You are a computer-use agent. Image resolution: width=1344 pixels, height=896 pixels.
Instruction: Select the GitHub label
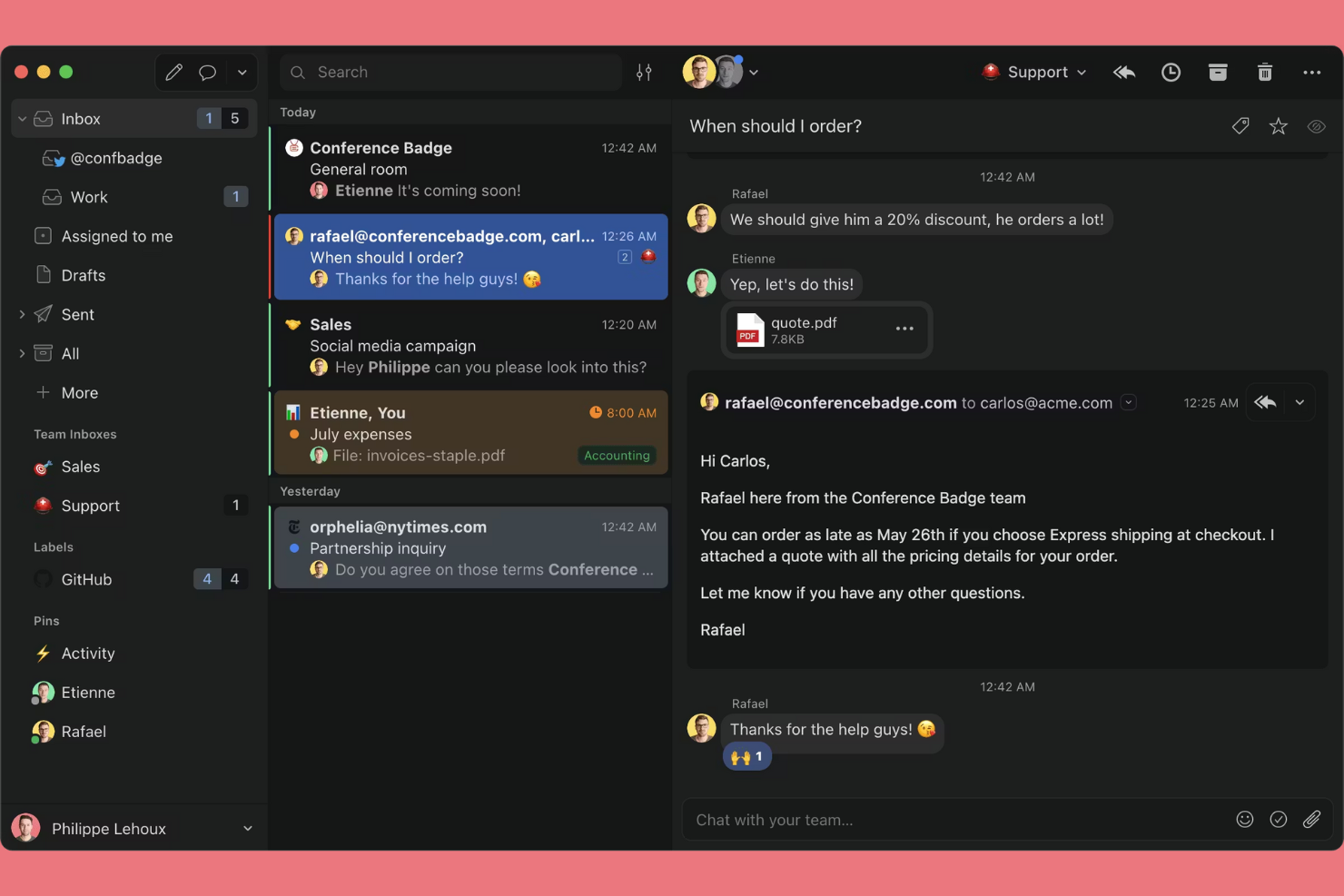coord(85,579)
